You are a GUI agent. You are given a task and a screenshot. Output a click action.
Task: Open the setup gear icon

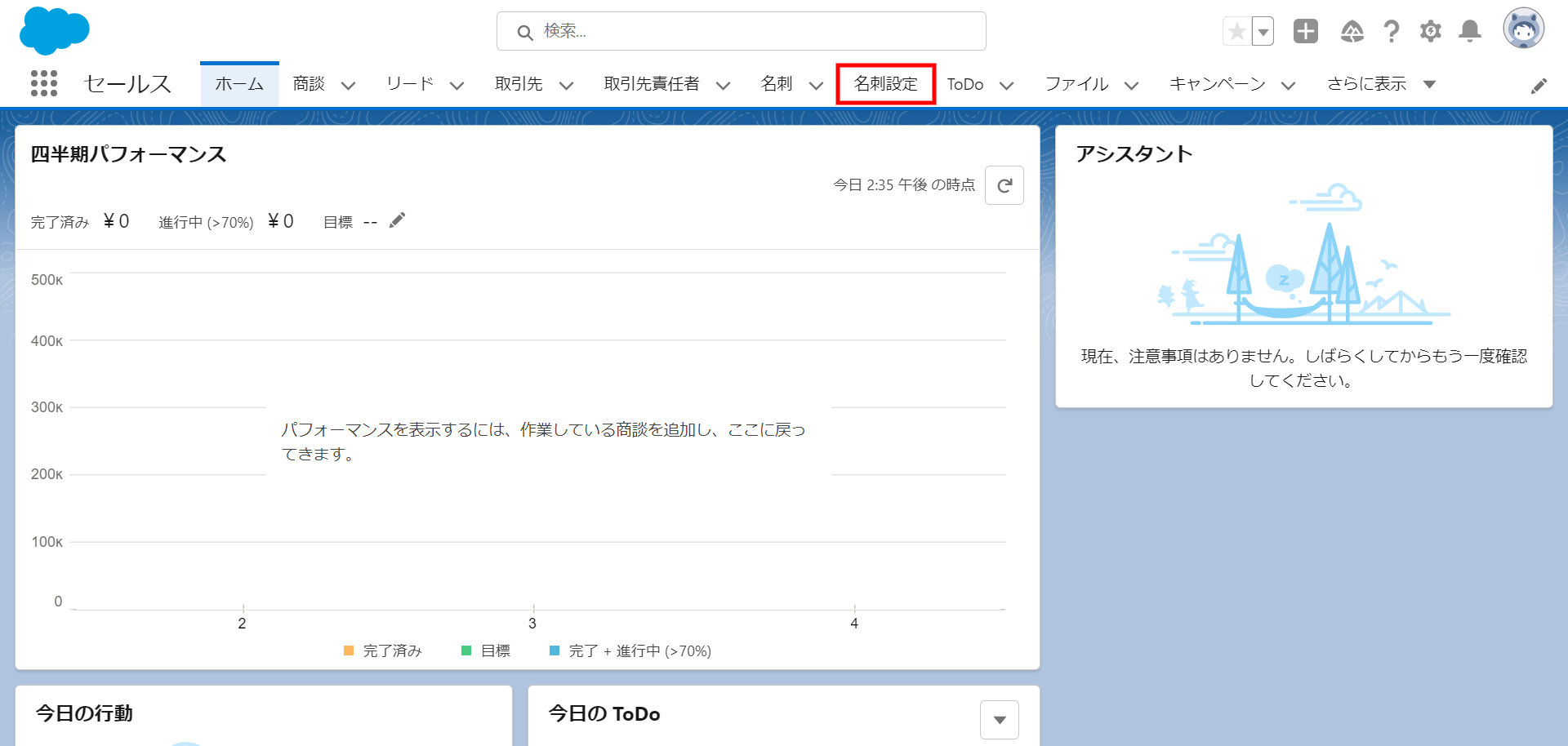[1430, 32]
